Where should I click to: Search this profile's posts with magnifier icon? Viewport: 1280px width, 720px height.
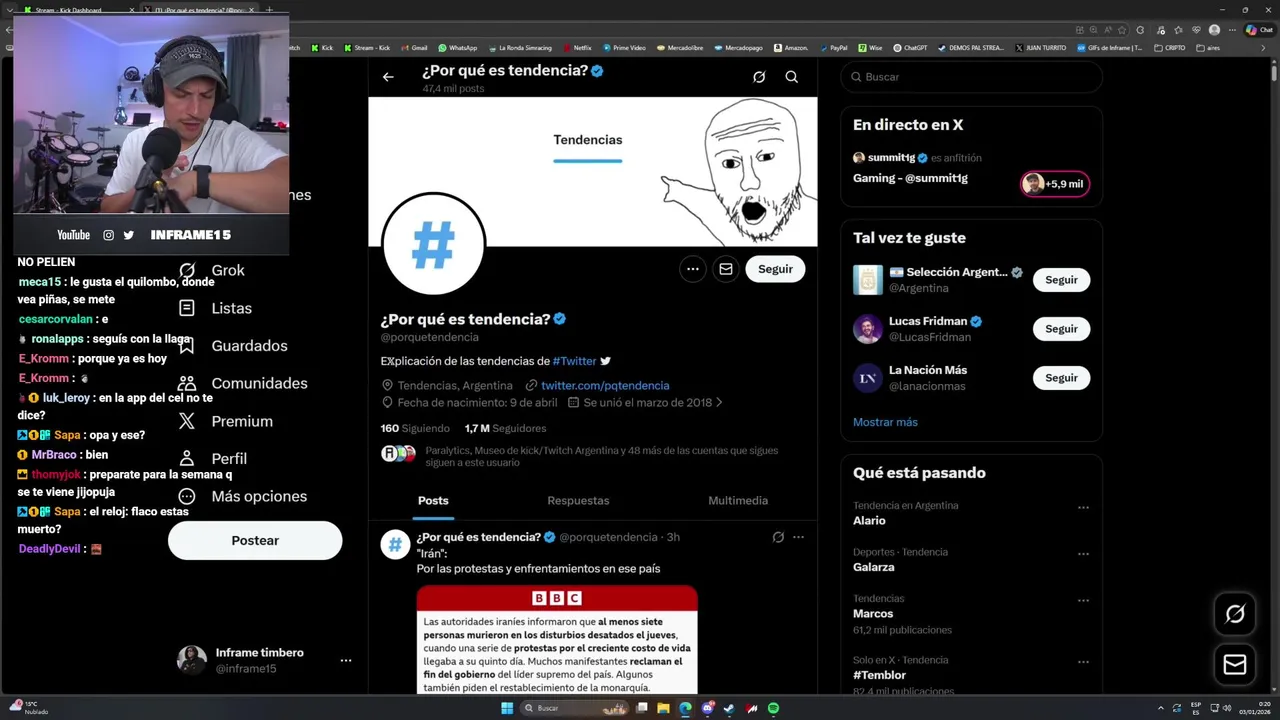tap(791, 77)
